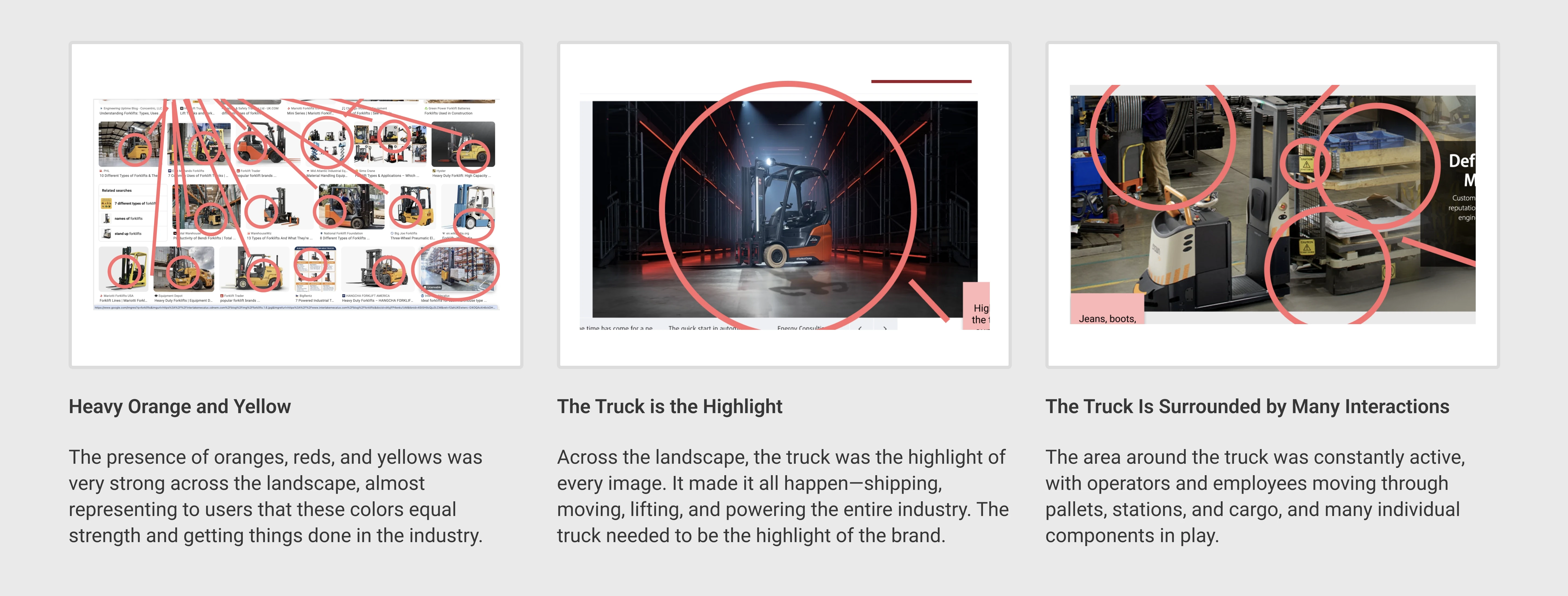Click 'The Truck Is Surrounded by Many Interactions' heading

(x=1247, y=407)
